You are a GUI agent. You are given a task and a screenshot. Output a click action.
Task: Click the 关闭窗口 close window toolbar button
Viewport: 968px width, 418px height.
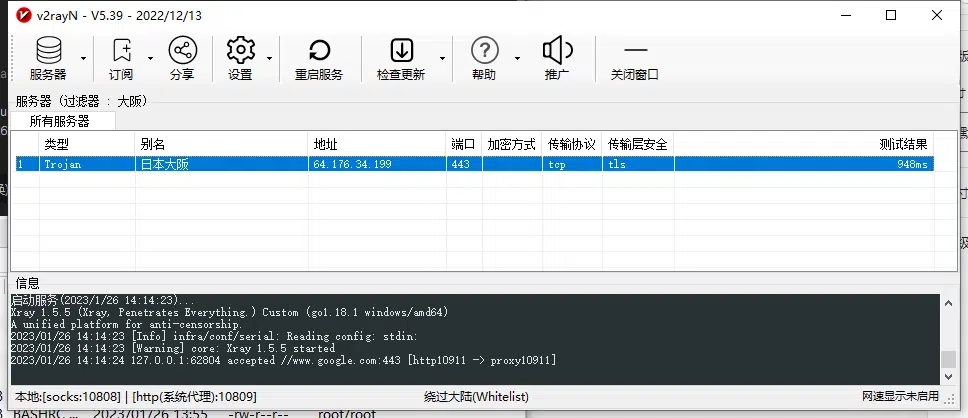click(635, 51)
